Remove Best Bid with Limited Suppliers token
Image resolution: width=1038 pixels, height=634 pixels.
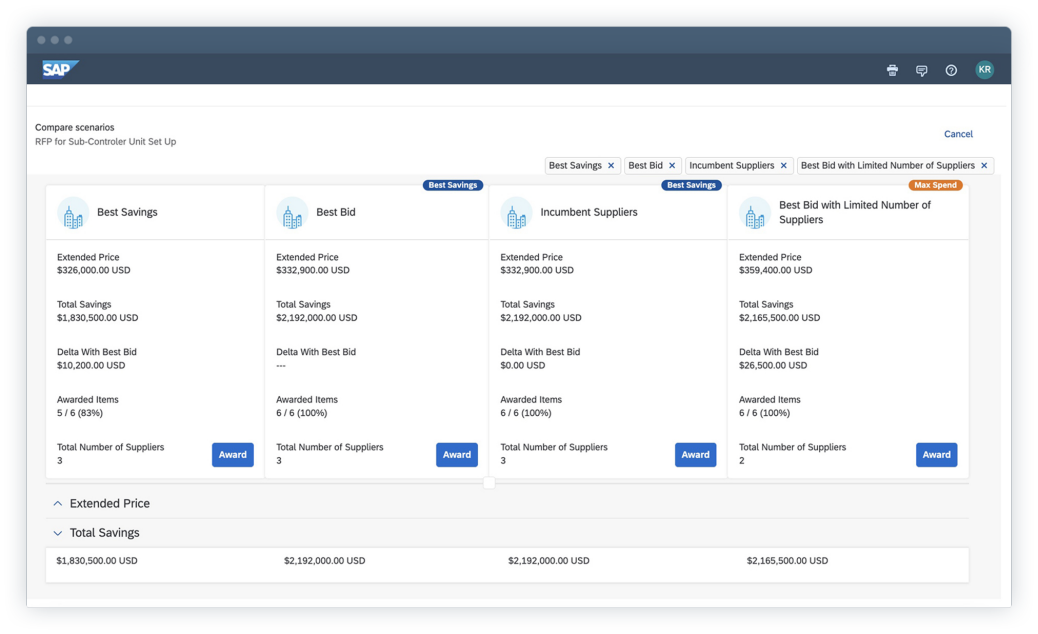click(984, 166)
